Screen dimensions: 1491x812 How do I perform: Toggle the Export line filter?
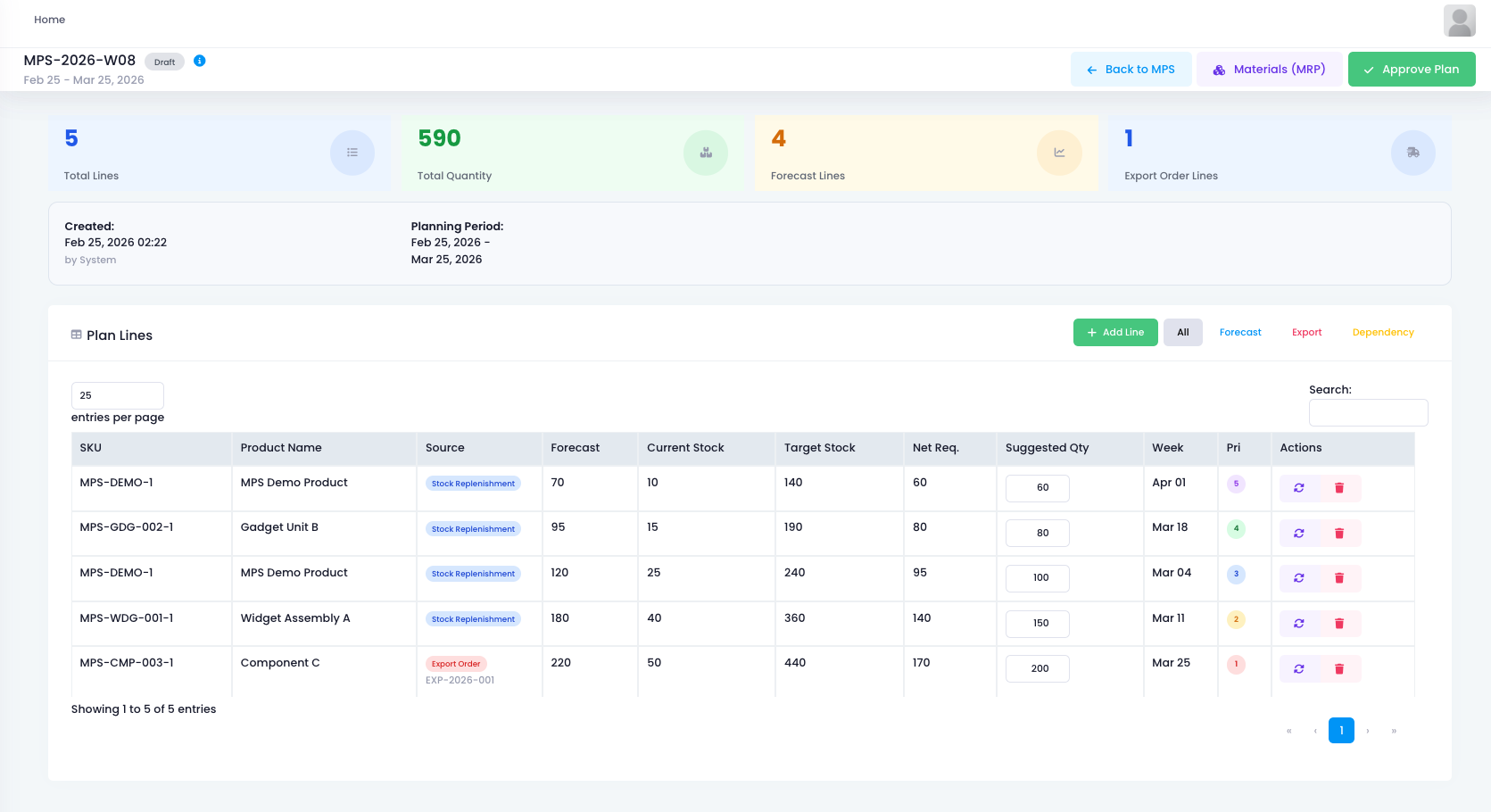pyautogui.click(x=1306, y=332)
